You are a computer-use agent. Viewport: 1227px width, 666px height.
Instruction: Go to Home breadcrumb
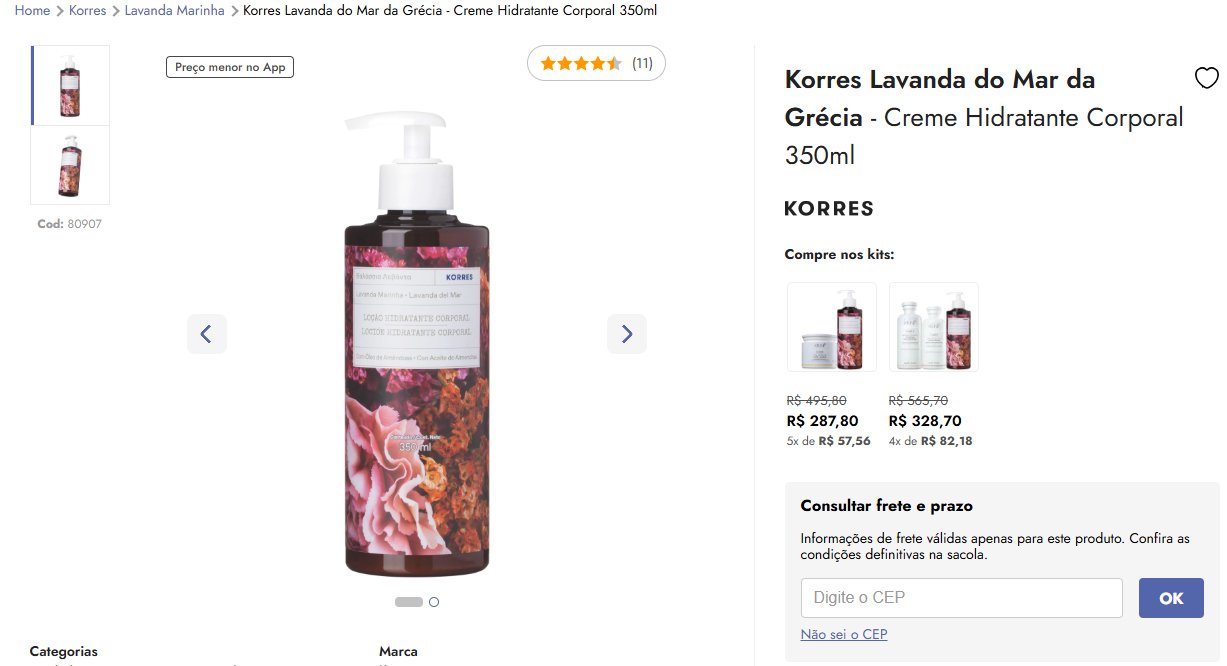(x=32, y=11)
